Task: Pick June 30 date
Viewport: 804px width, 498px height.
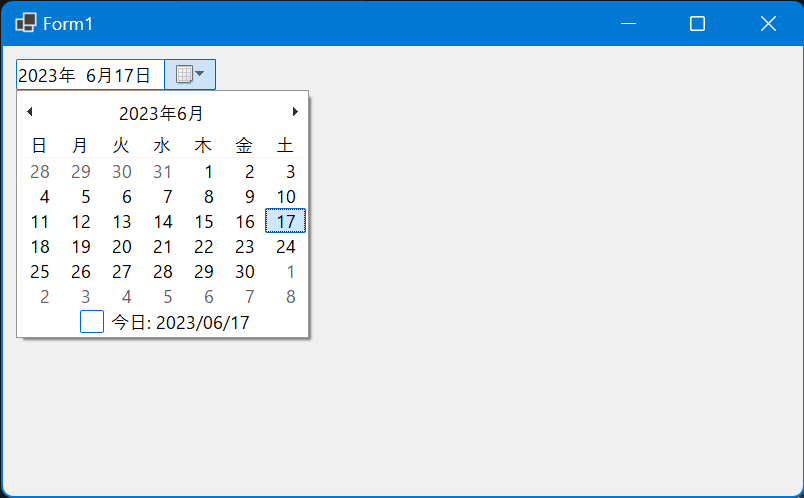Action: click(x=245, y=272)
